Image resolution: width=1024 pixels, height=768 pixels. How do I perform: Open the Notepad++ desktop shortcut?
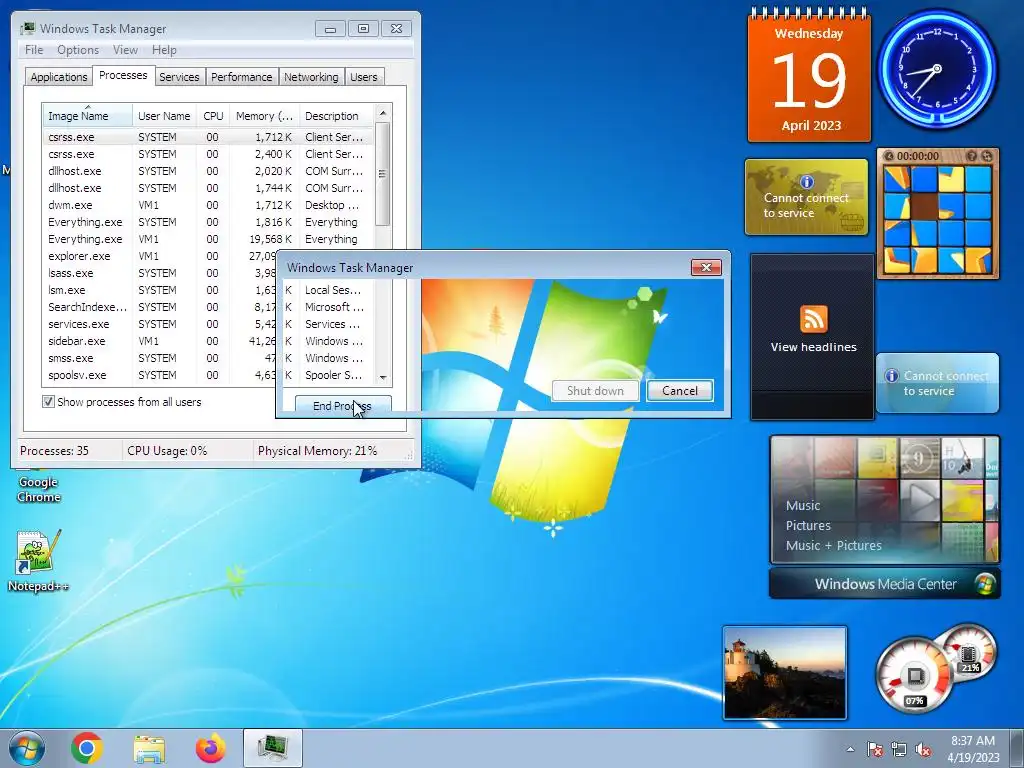coord(39,560)
